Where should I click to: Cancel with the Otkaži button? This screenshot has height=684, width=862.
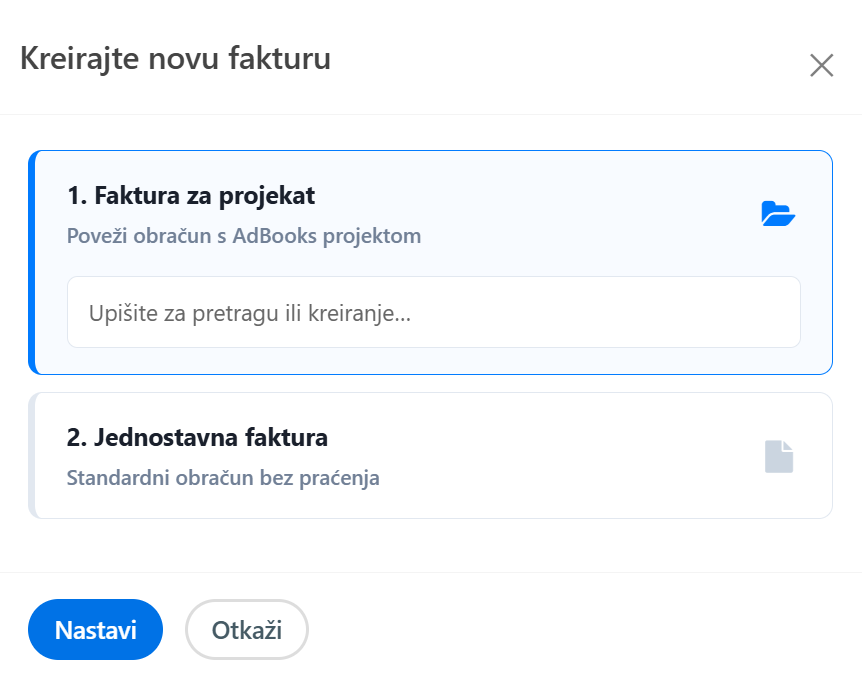pos(247,630)
